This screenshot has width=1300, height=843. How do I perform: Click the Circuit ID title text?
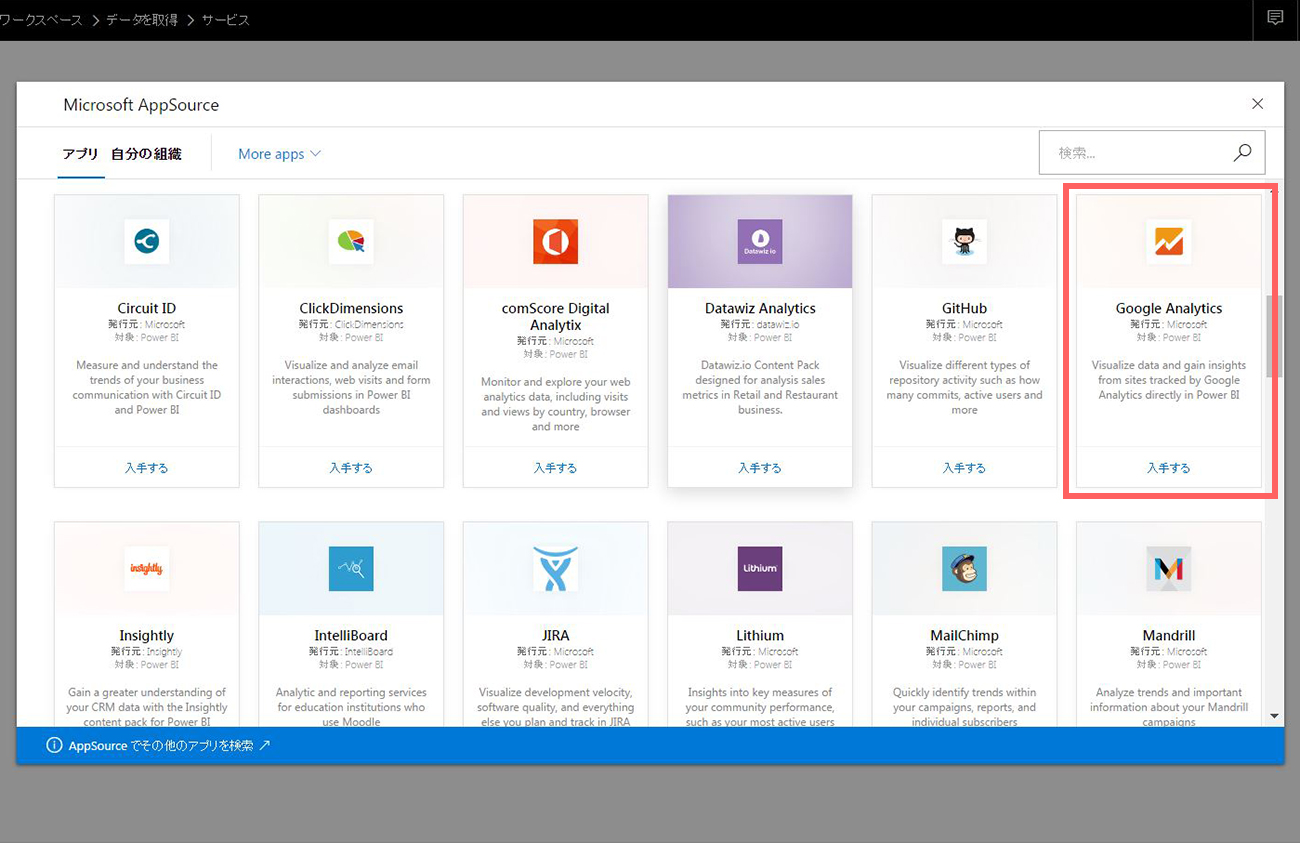pyautogui.click(x=147, y=308)
